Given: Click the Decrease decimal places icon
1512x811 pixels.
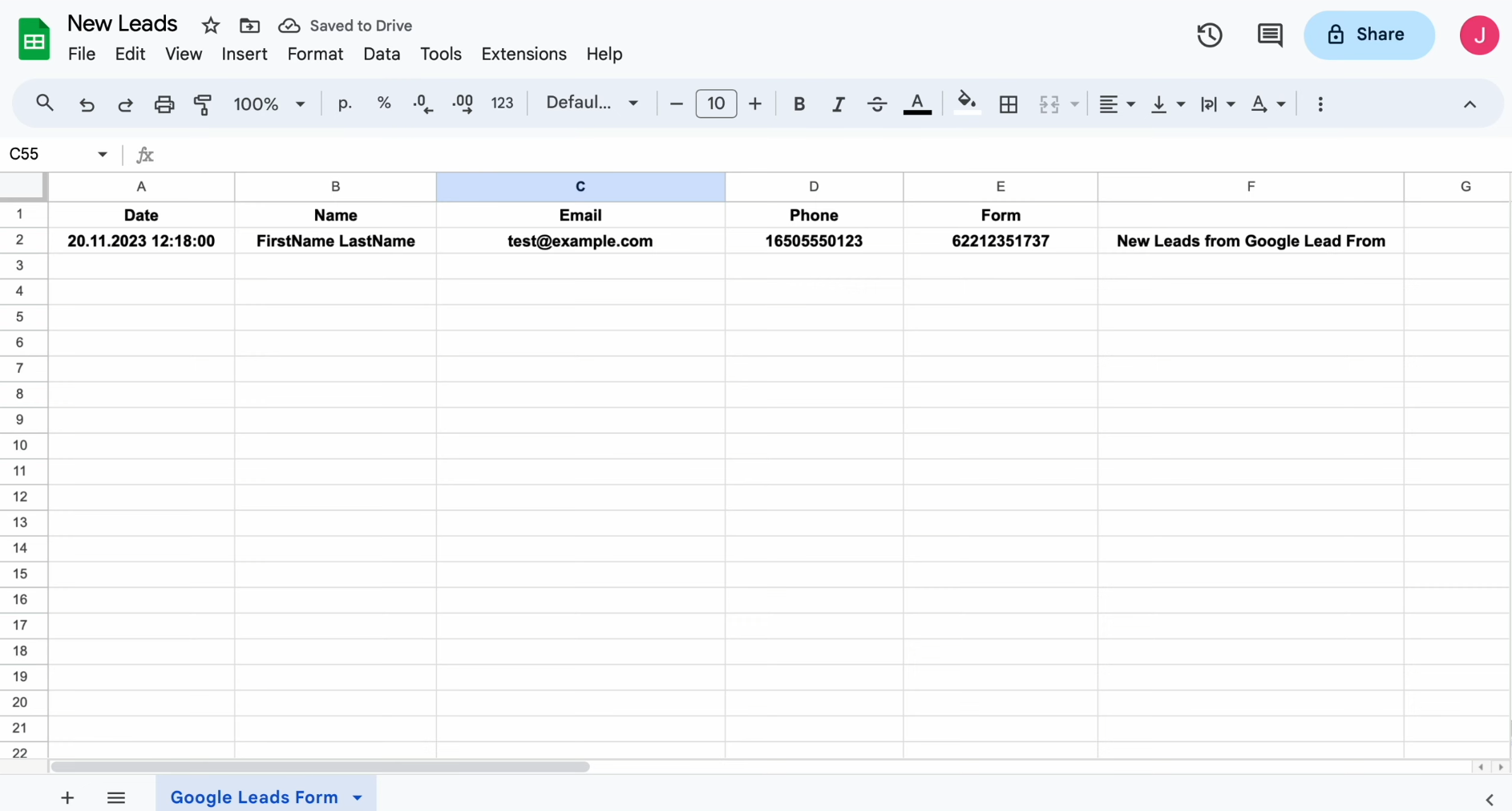Looking at the screenshot, I should (422, 103).
